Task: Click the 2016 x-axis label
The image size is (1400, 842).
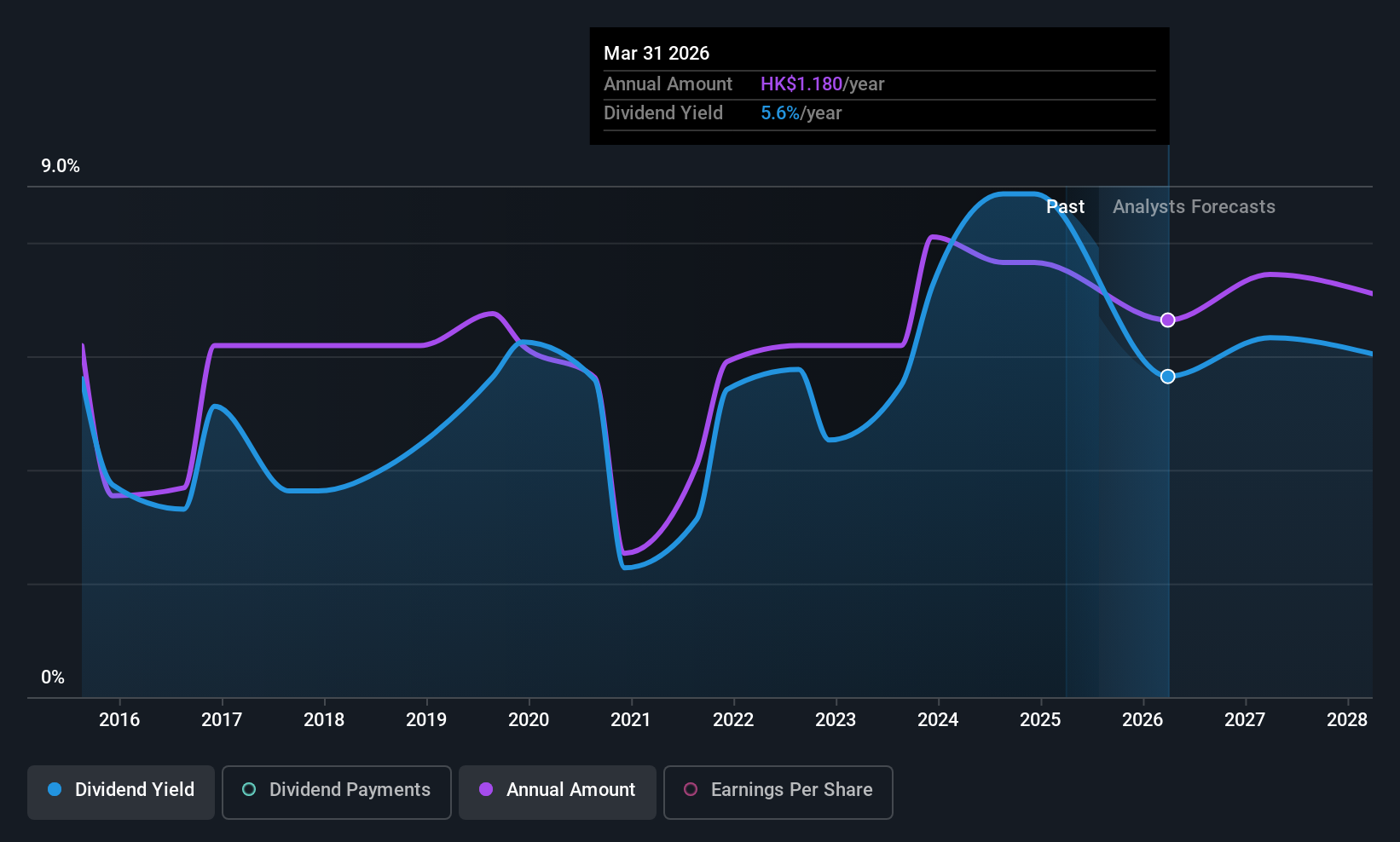Action: [x=119, y=719]
